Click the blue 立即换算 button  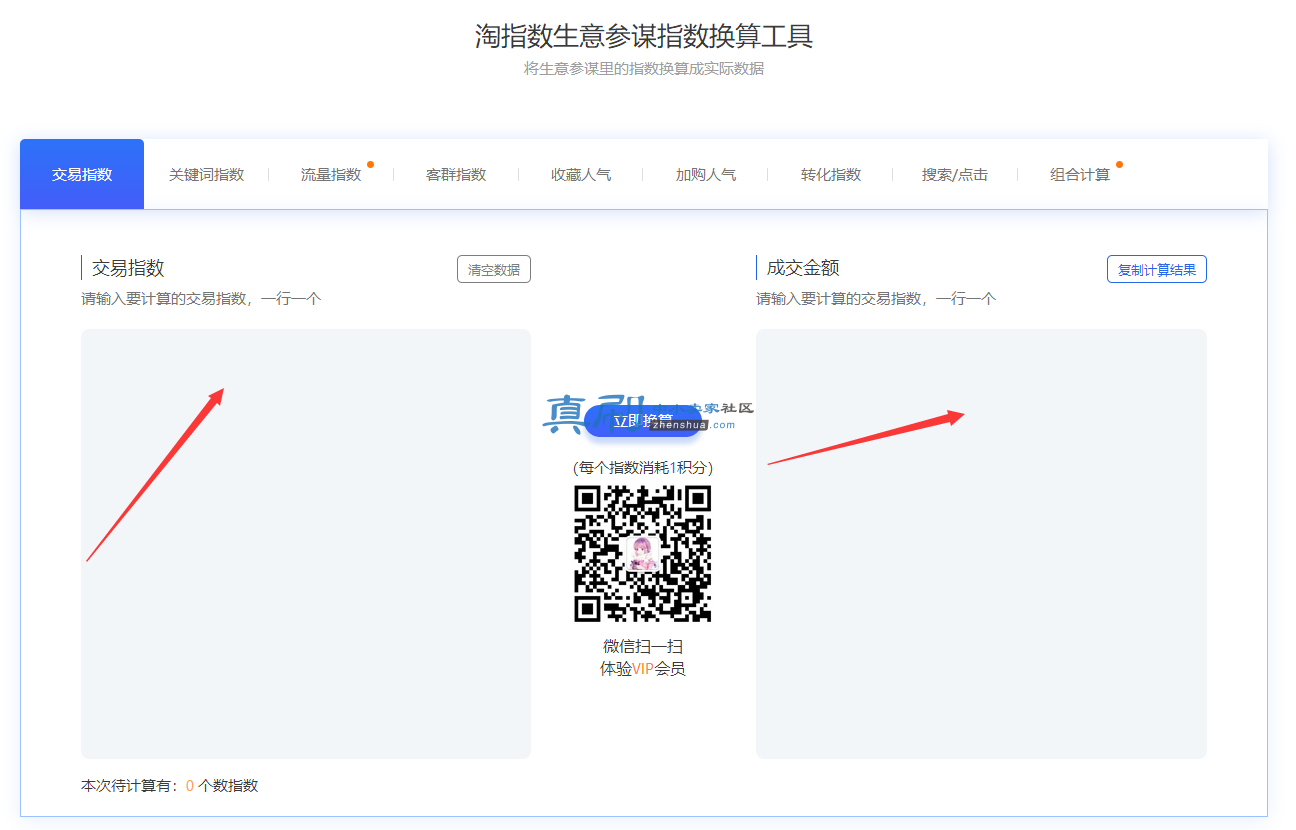643,421
